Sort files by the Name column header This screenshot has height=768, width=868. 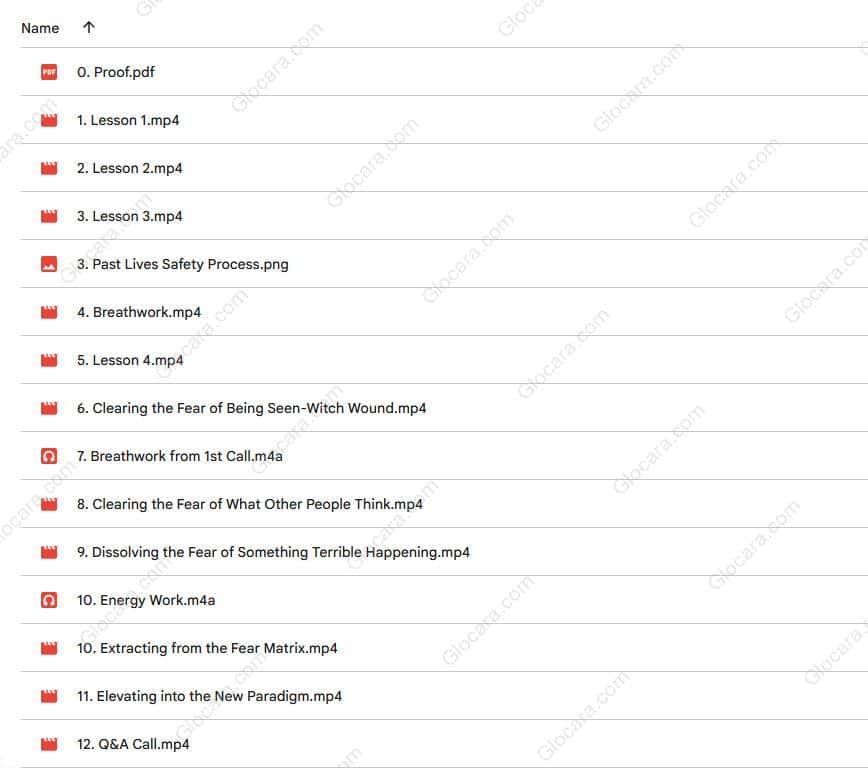pyautogui.click(x=40, y=28)
